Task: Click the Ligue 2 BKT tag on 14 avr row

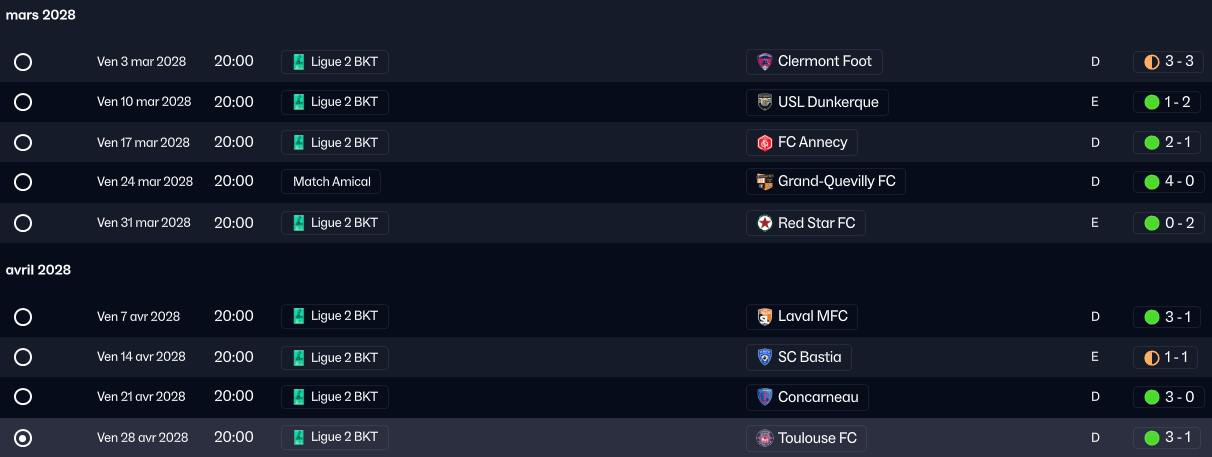Action: [334, 357]
